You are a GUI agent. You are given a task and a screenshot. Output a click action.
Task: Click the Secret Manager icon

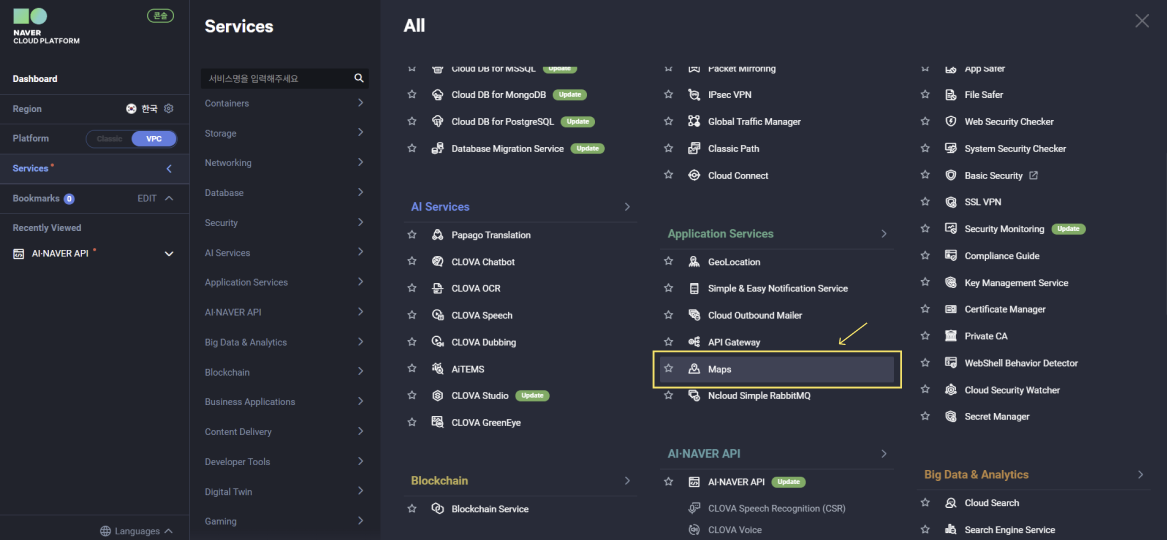[950, 417]
